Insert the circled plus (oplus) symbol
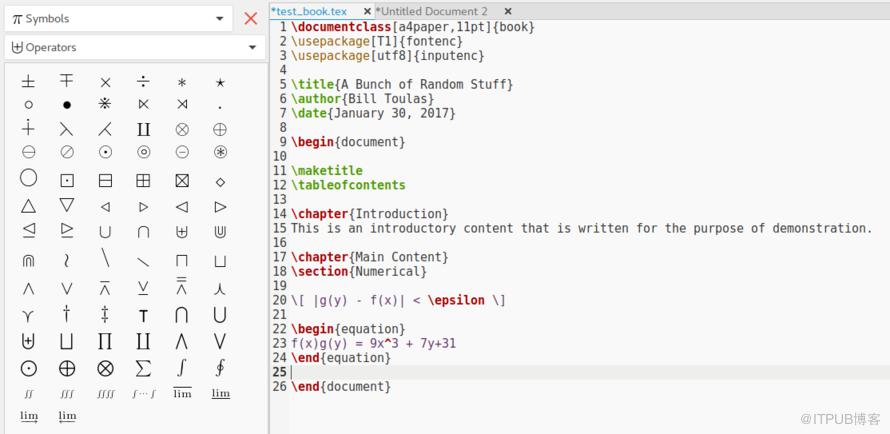 pyautogui.click(x=220, y=129)
